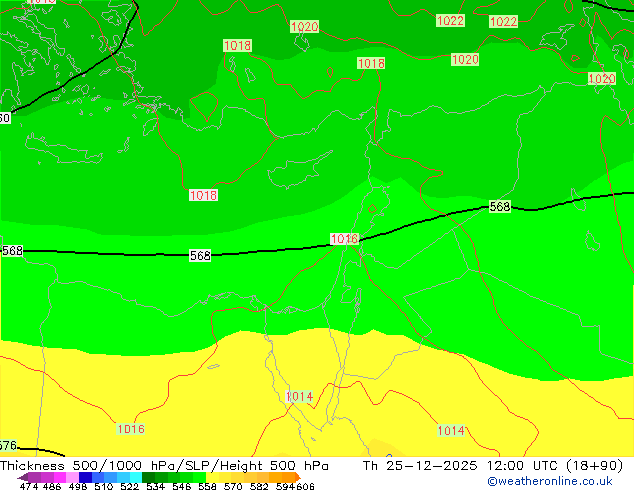634x490 pixels.
Task: Click the easternmost 568 contour label
Action: [500, 206]
